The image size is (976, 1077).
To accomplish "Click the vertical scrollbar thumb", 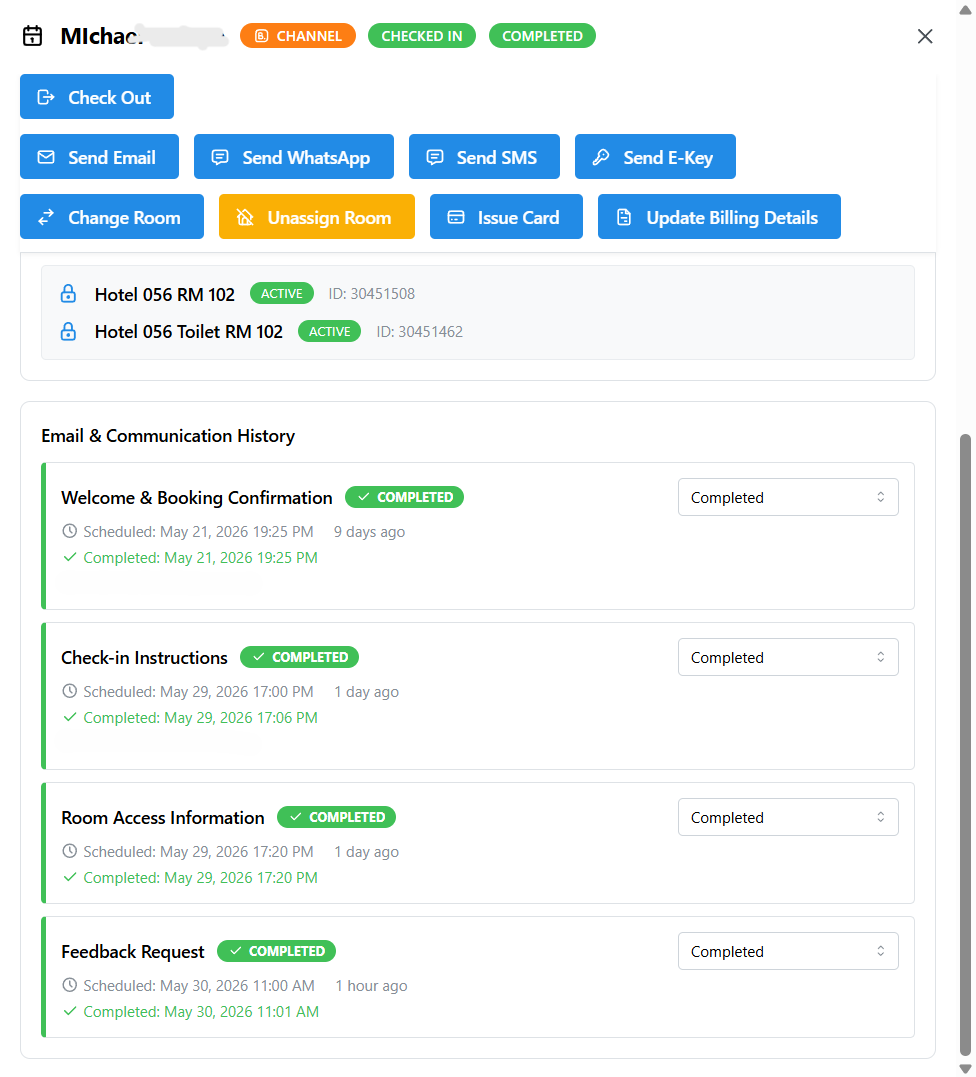I will point(965,744).
